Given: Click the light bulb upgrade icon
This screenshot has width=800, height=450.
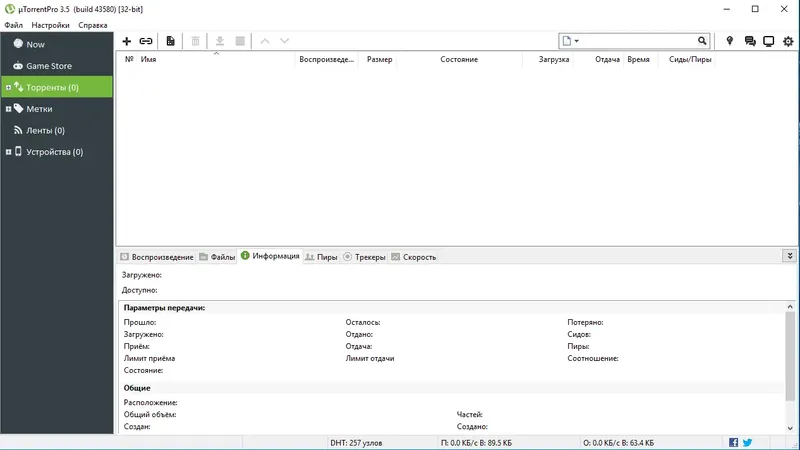Looking at the screenshot, I should [x=730, y=41].
